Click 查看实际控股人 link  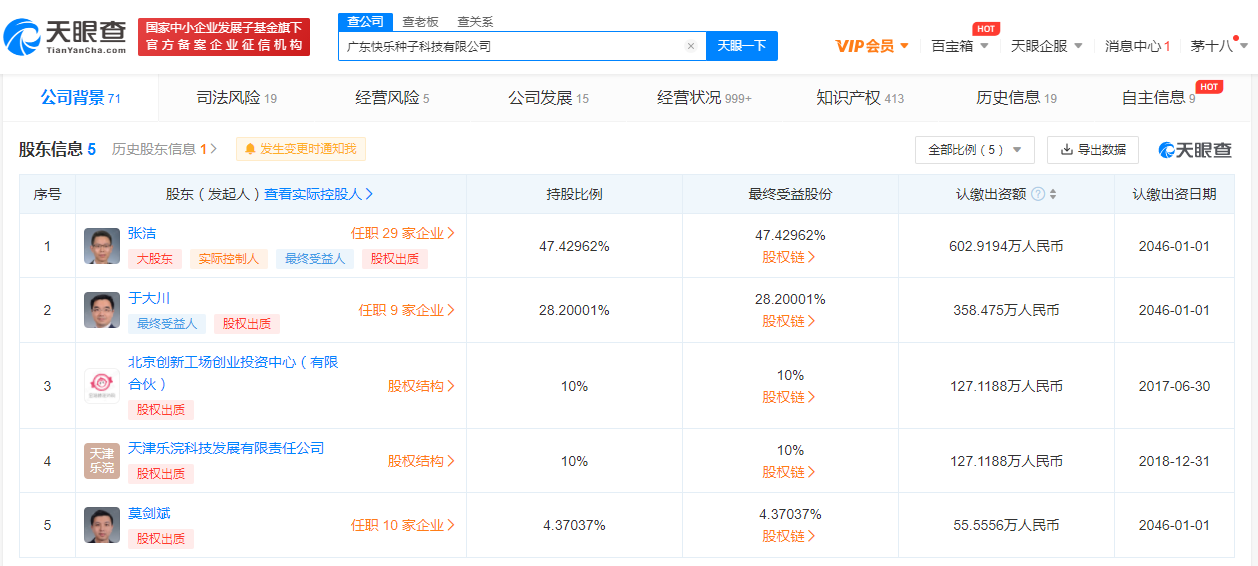[x=319, y=194]
